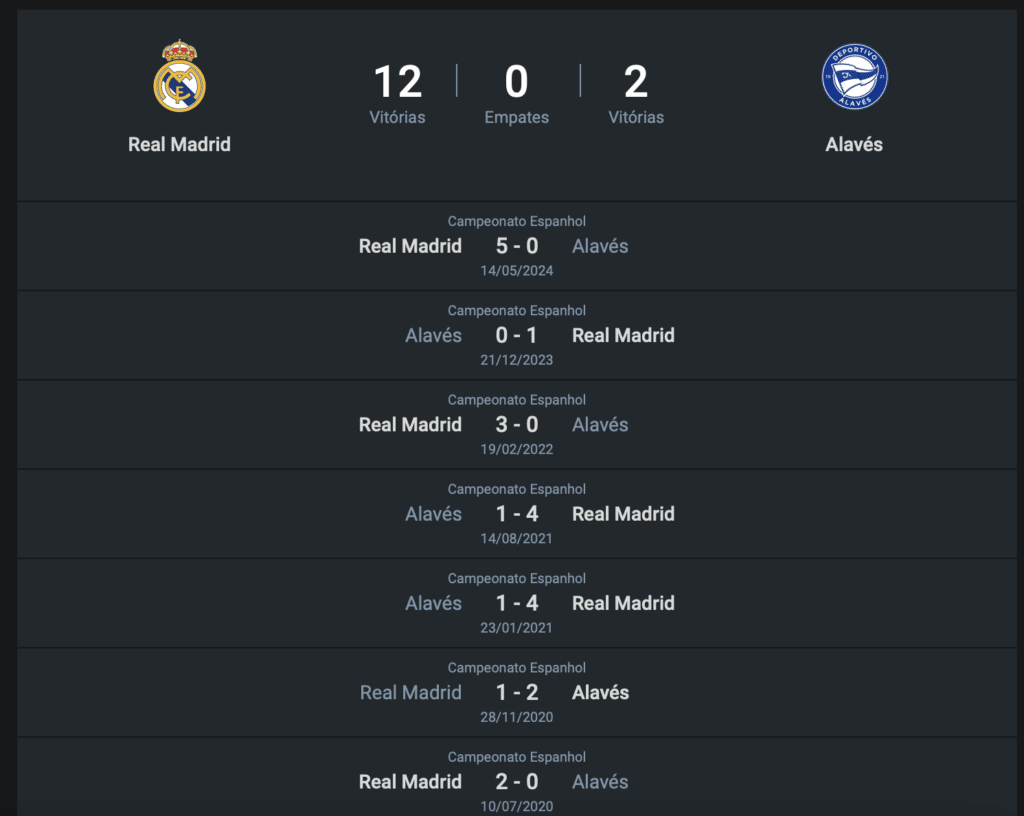
Task: Open the match dated 23/01/2021
Action: (517, 628)
